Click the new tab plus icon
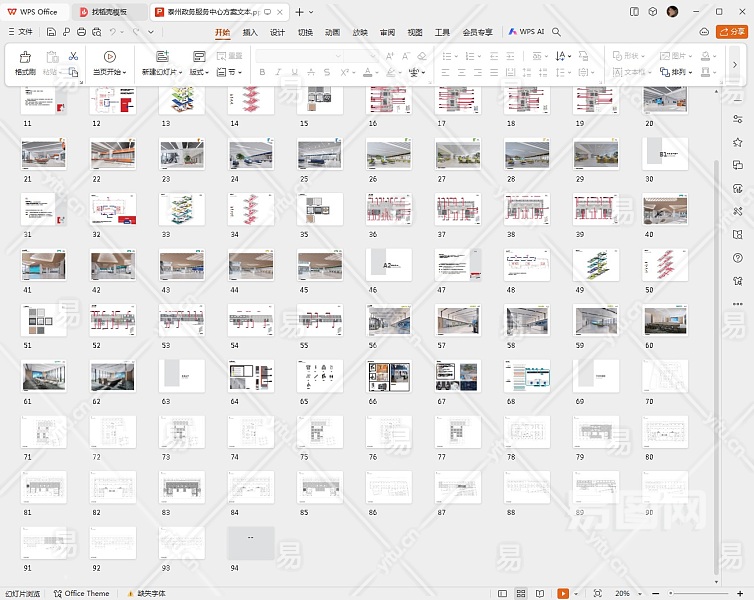 [x=299, y=12]
